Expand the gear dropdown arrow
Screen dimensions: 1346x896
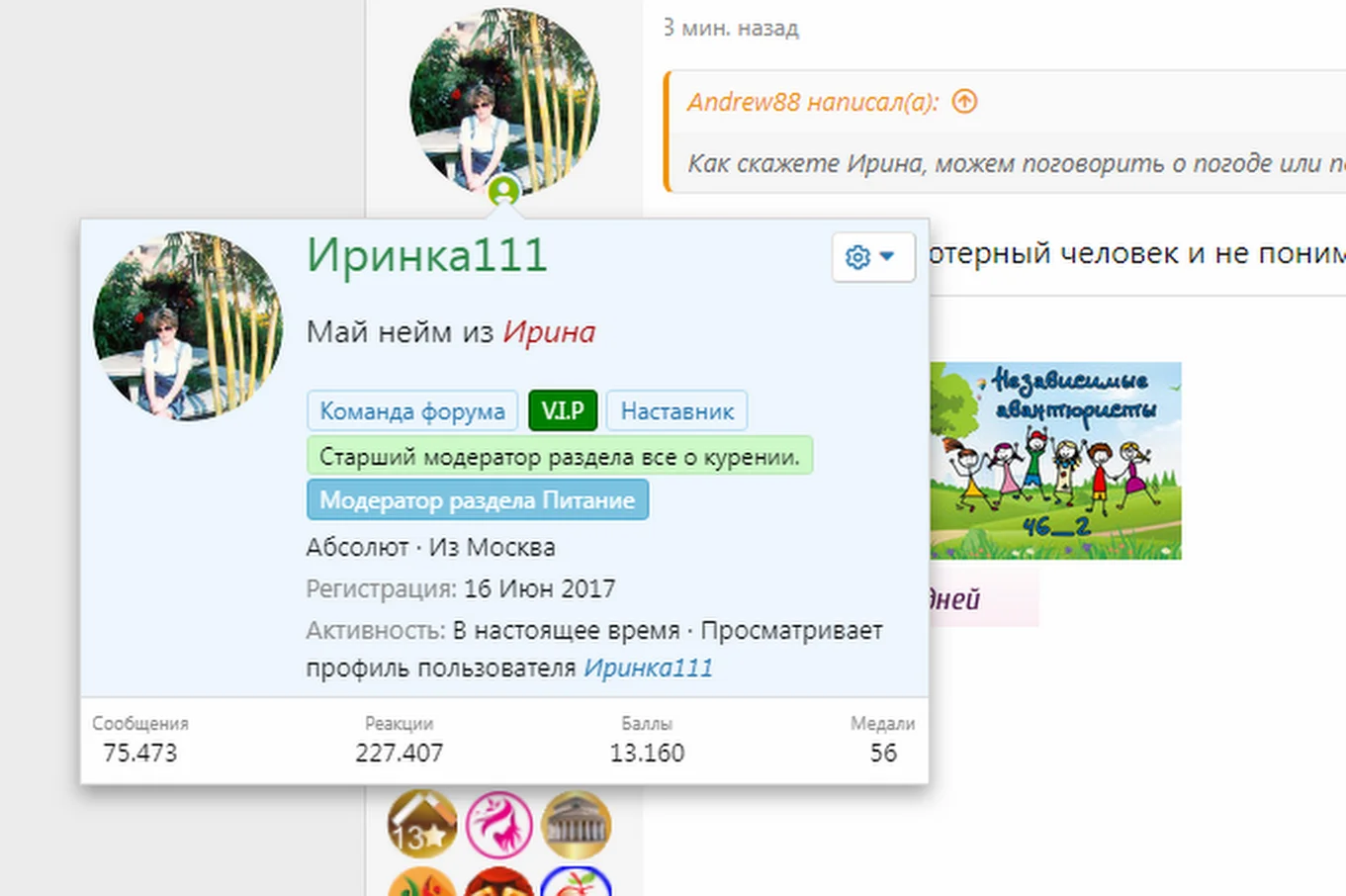(x=887, y=256)
